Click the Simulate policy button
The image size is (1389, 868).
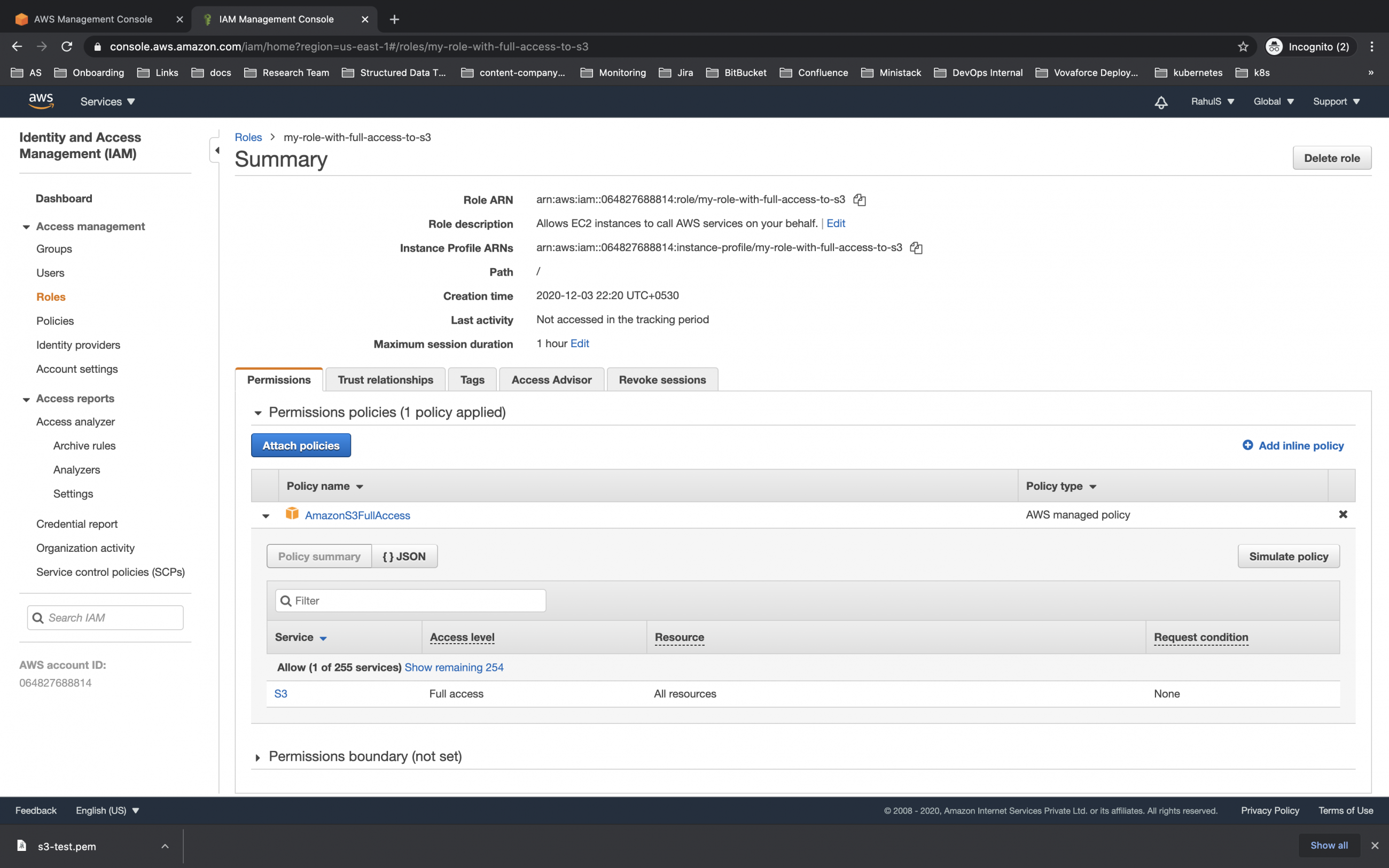tap(1289, 556)
